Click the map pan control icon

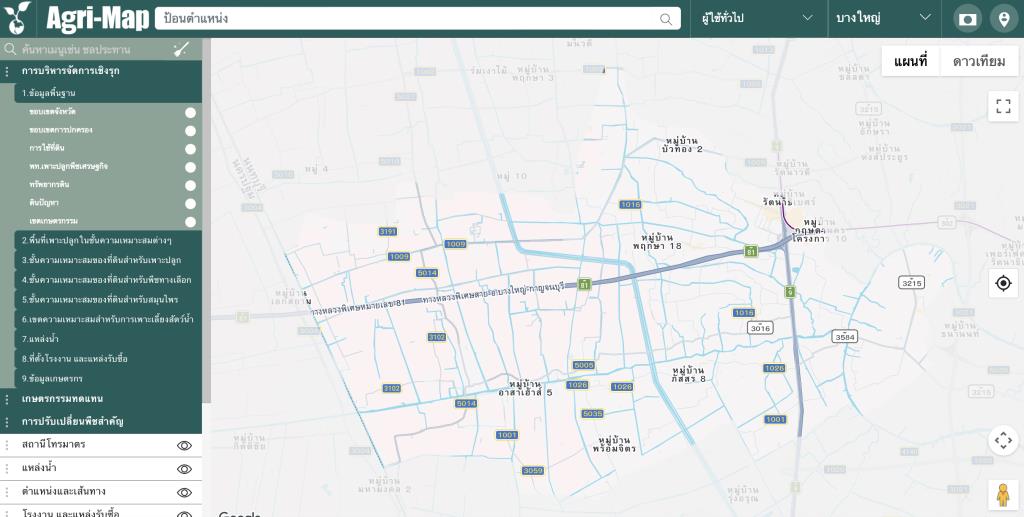tap(1003, 440)
